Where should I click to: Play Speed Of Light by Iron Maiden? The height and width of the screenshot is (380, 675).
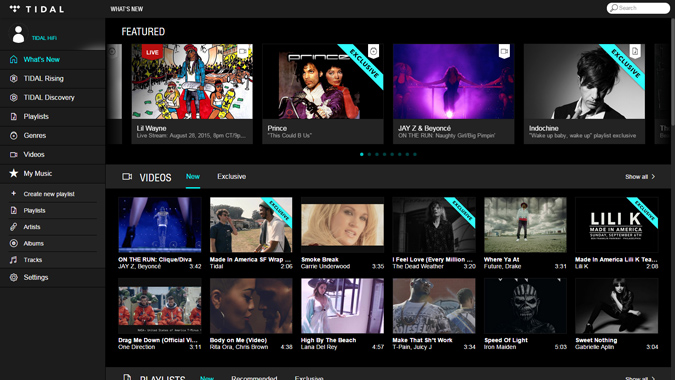pos(525,306)
